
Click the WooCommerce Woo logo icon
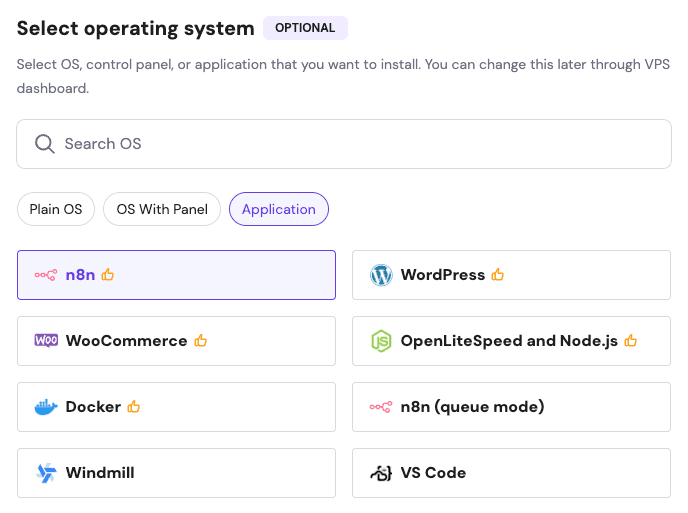click(46, 341)
